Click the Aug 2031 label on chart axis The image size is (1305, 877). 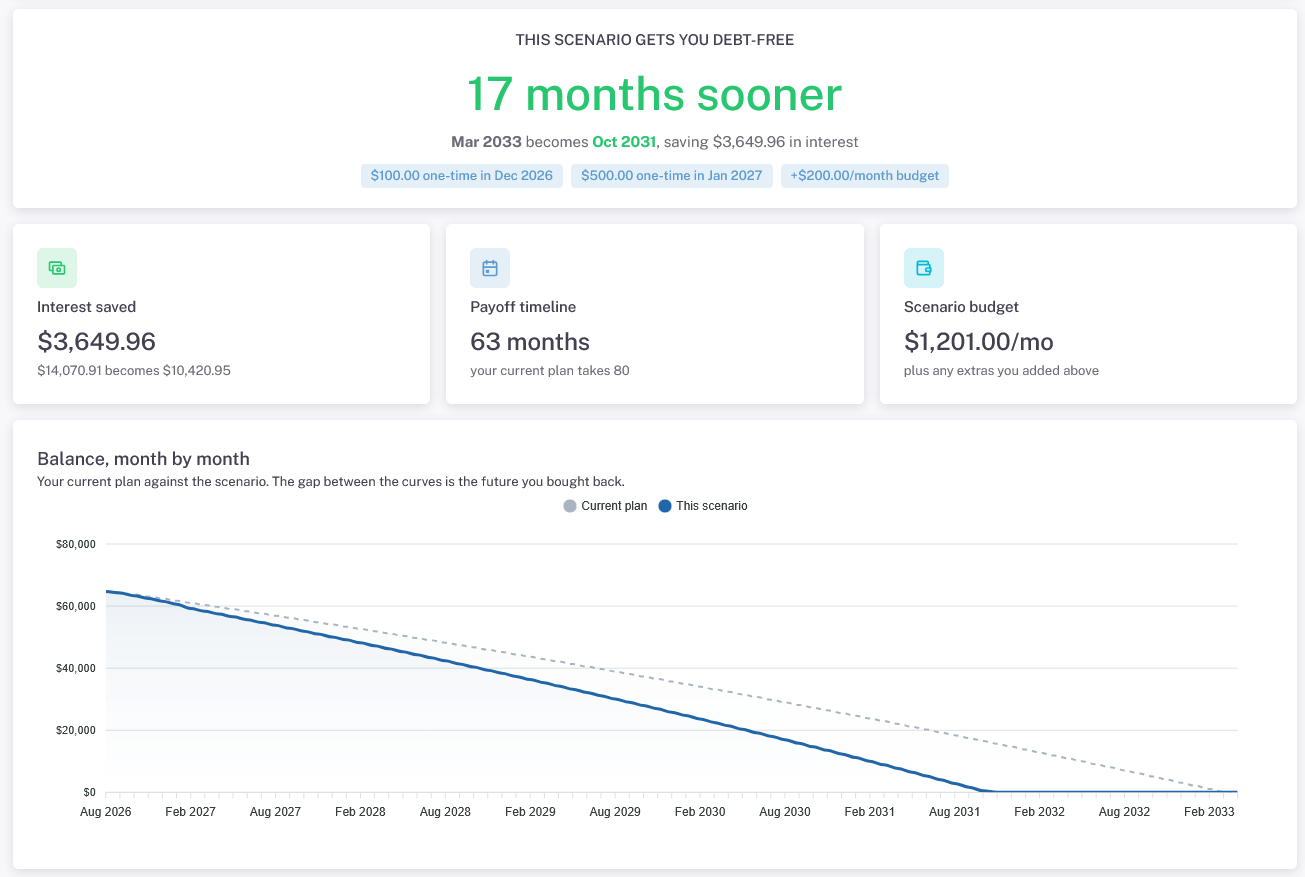point(955,812)
